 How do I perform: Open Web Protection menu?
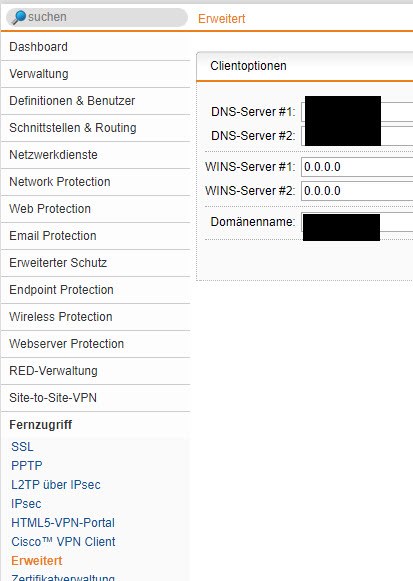point(96,209)
